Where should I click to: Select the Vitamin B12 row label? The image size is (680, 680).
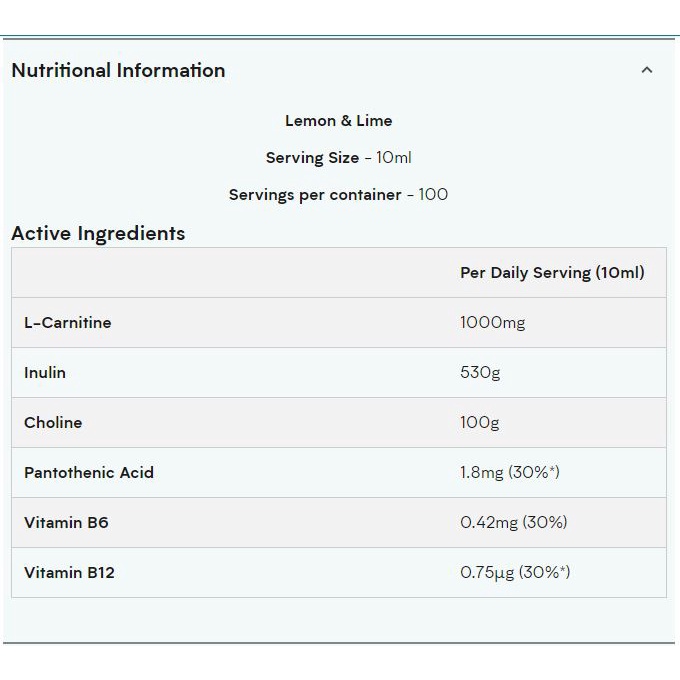(x=69, y=573)
